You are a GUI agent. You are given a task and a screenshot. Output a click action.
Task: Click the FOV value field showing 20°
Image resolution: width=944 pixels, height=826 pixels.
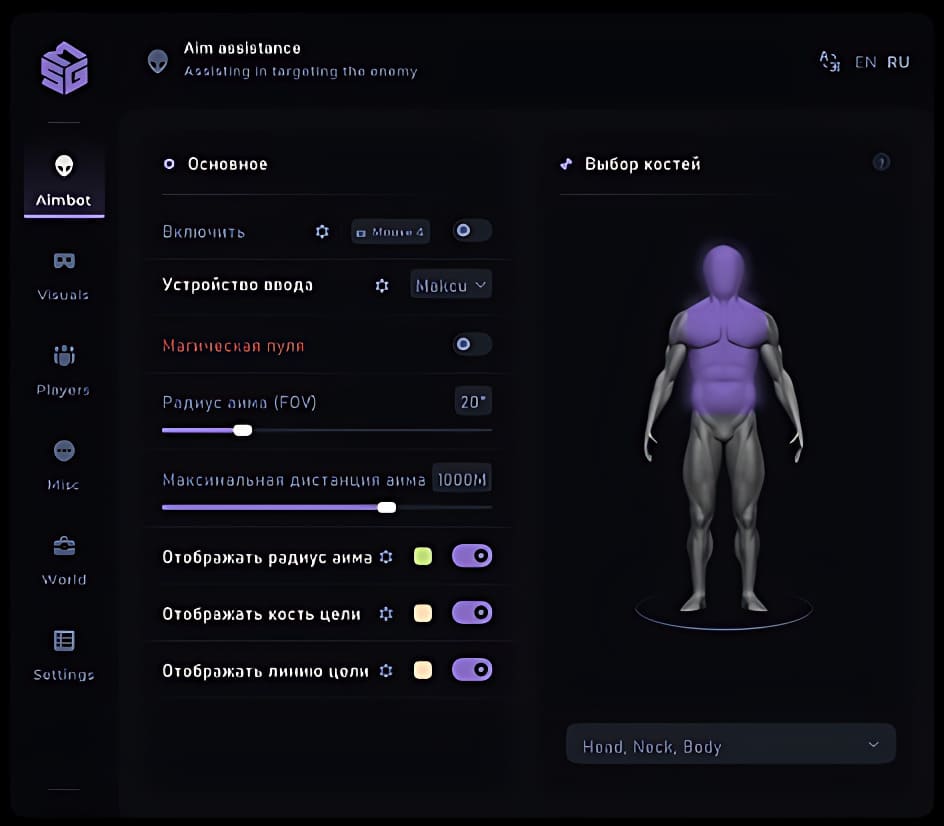coord(471,402)
